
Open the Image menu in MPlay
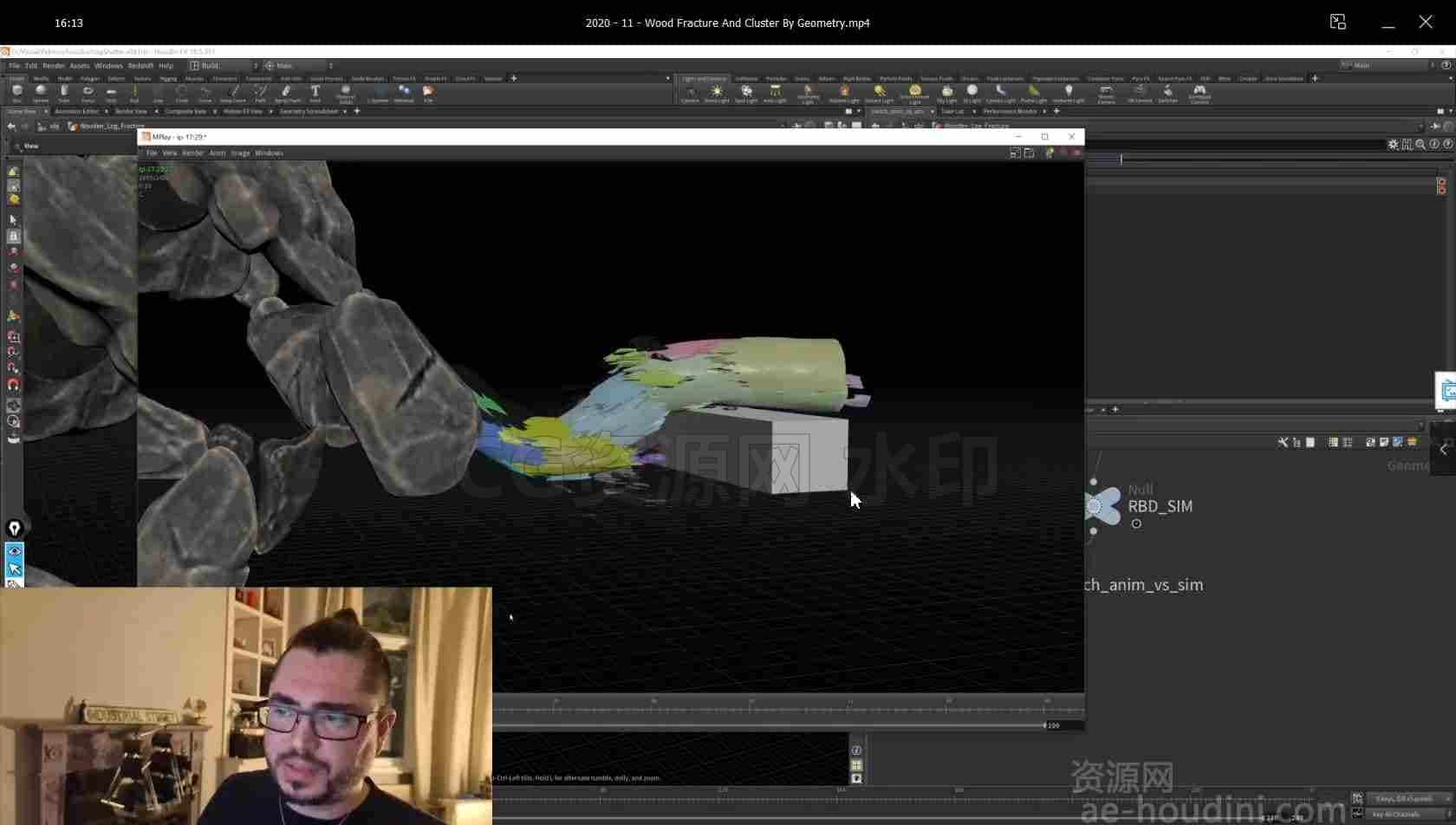240,153
